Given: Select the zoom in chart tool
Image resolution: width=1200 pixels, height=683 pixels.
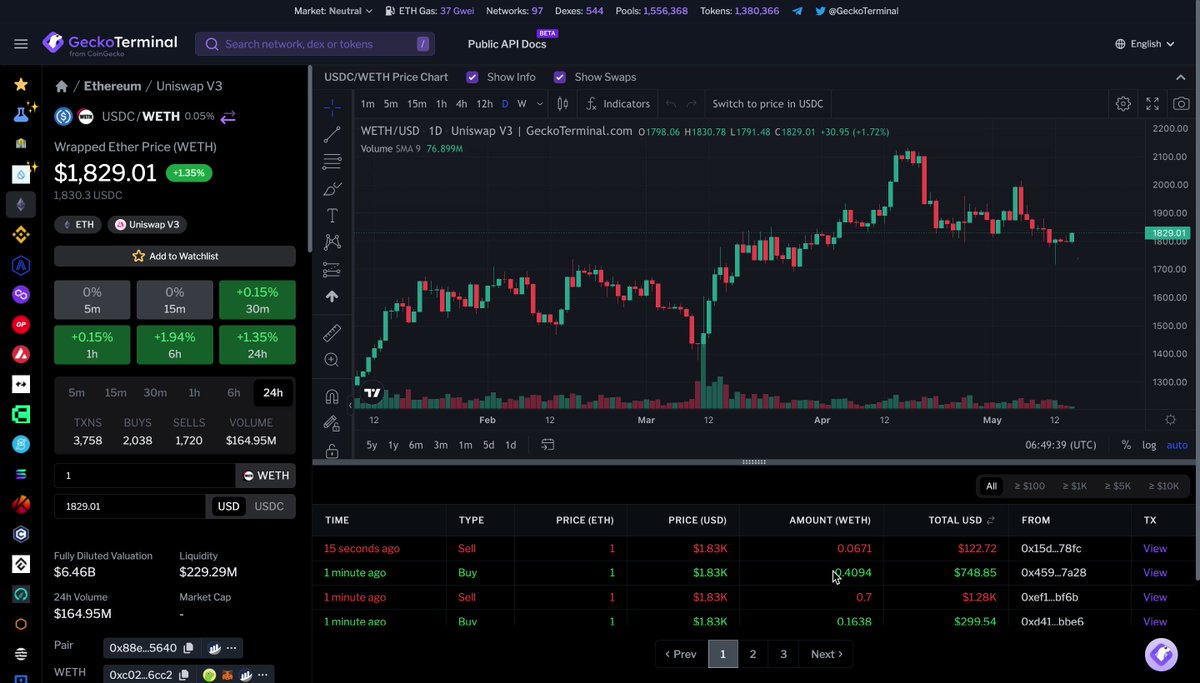Looking at the screenshot, I should (332, 360).
